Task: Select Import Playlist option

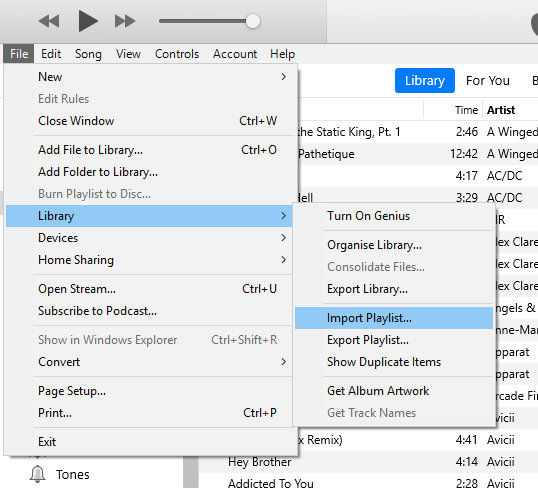Action: point(394,318)
